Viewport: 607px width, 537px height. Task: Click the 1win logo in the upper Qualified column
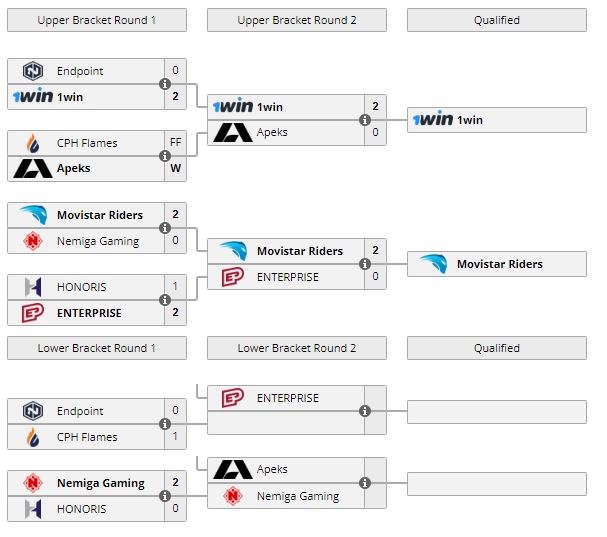click(x=433, y=120)
